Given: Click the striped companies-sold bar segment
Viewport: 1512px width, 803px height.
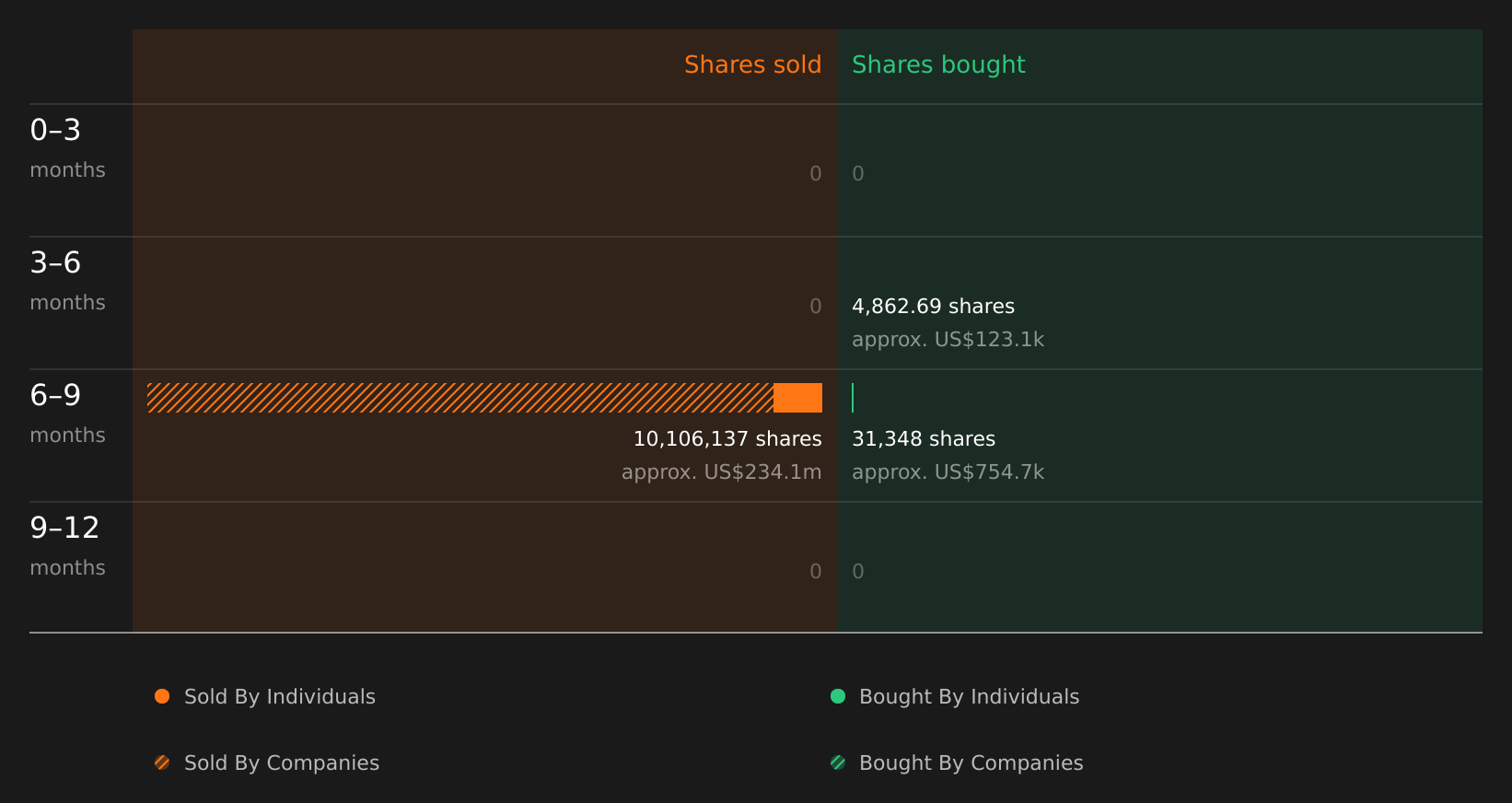Looking at the screenshot, I should [x=460, y=398].
